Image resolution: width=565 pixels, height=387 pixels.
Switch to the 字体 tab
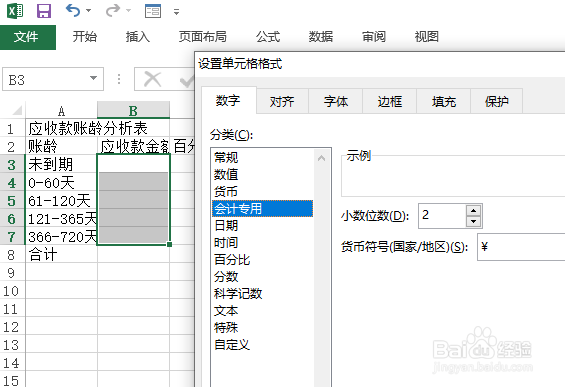[x=336, y=102]
